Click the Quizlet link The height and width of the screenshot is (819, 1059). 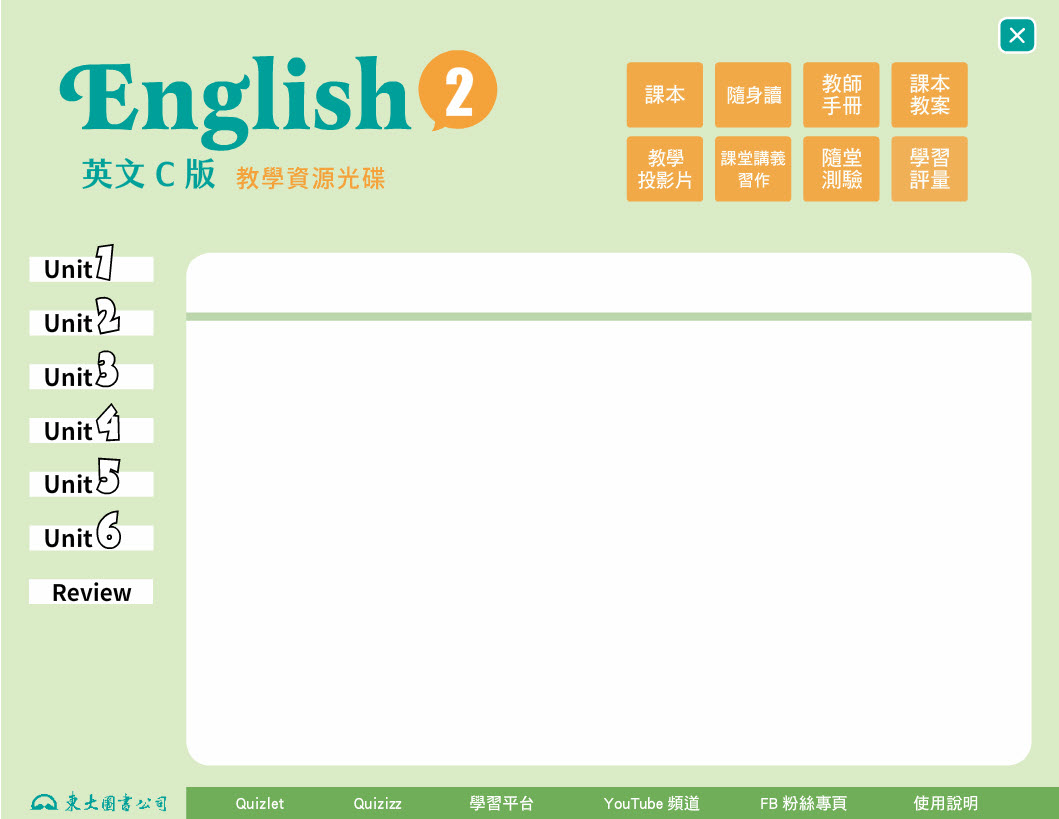point(260,804)
